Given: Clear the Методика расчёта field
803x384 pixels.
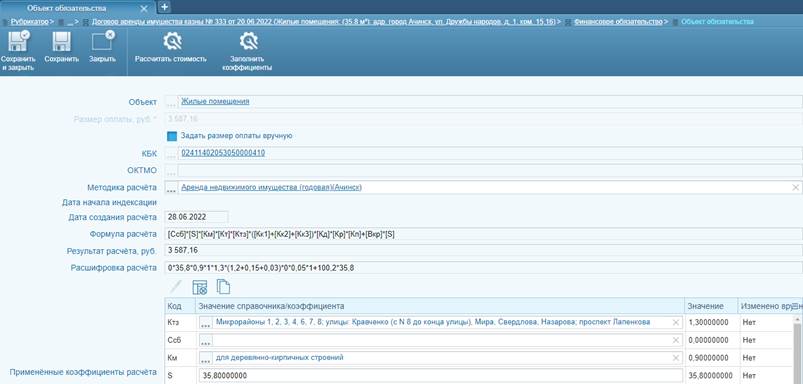Looking at the screenshot, I should click(795, 188).
